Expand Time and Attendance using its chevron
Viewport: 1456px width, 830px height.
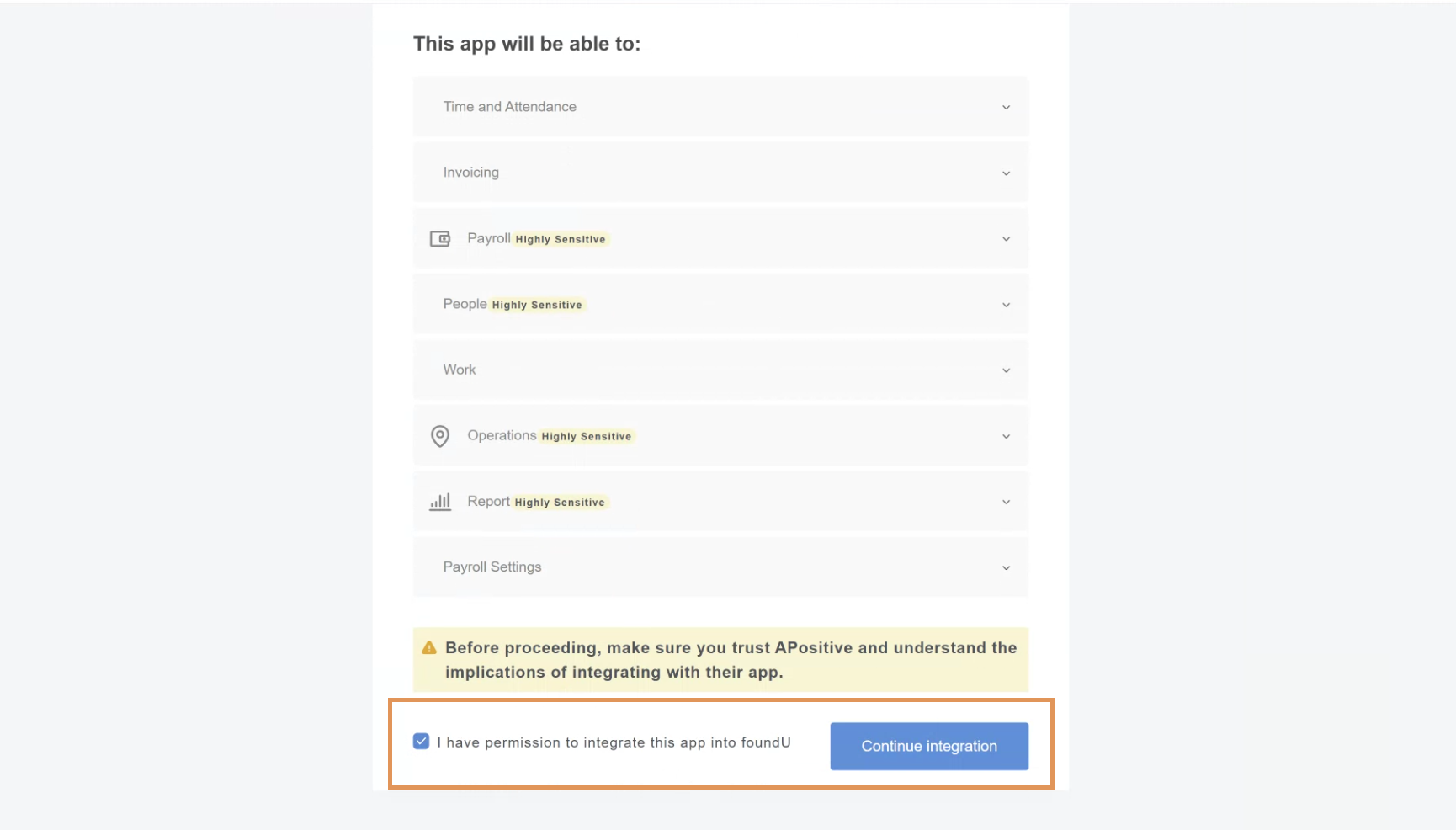click(1006, 108)
